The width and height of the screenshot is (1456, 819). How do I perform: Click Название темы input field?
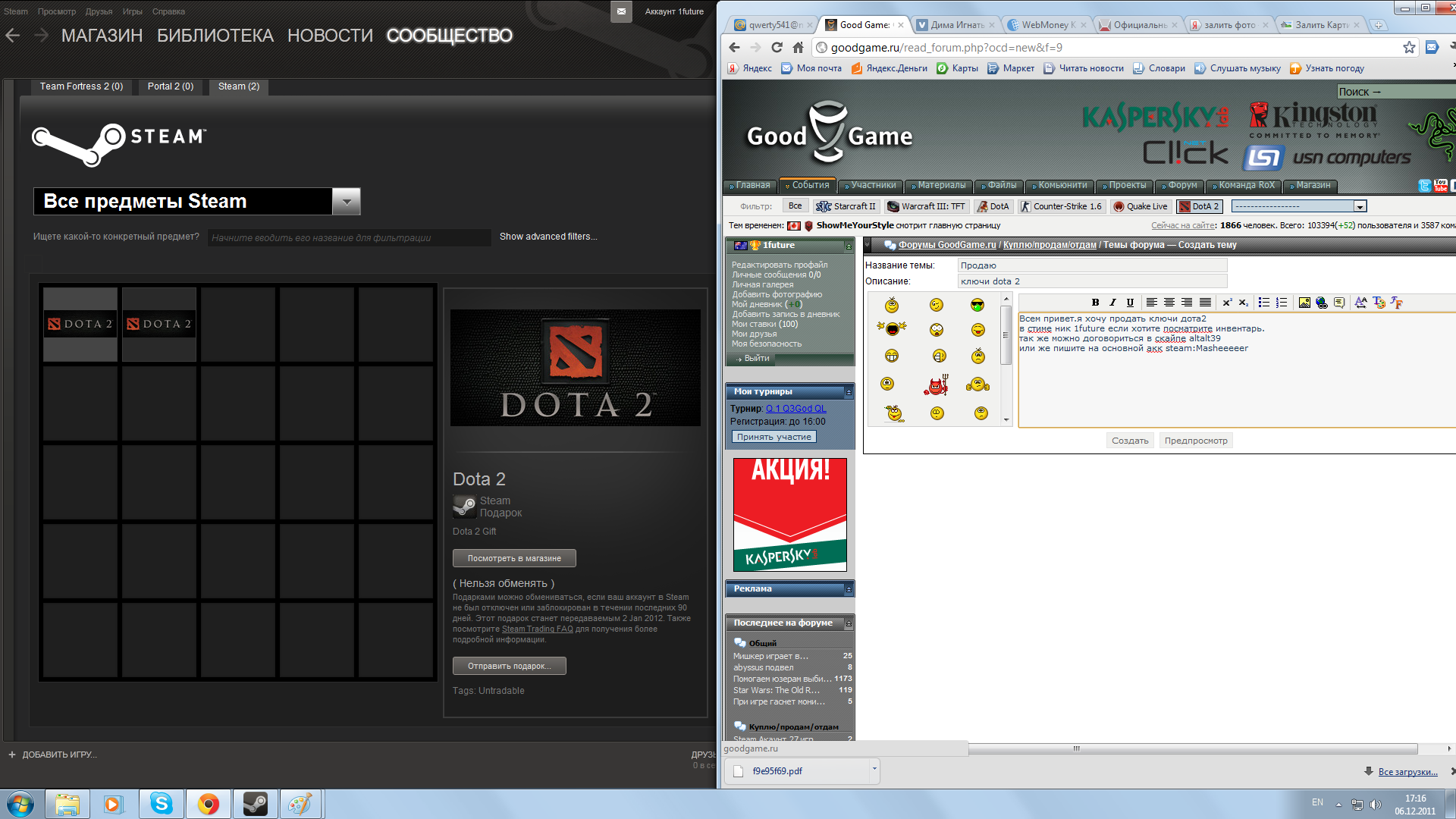tap(1092, 265)
